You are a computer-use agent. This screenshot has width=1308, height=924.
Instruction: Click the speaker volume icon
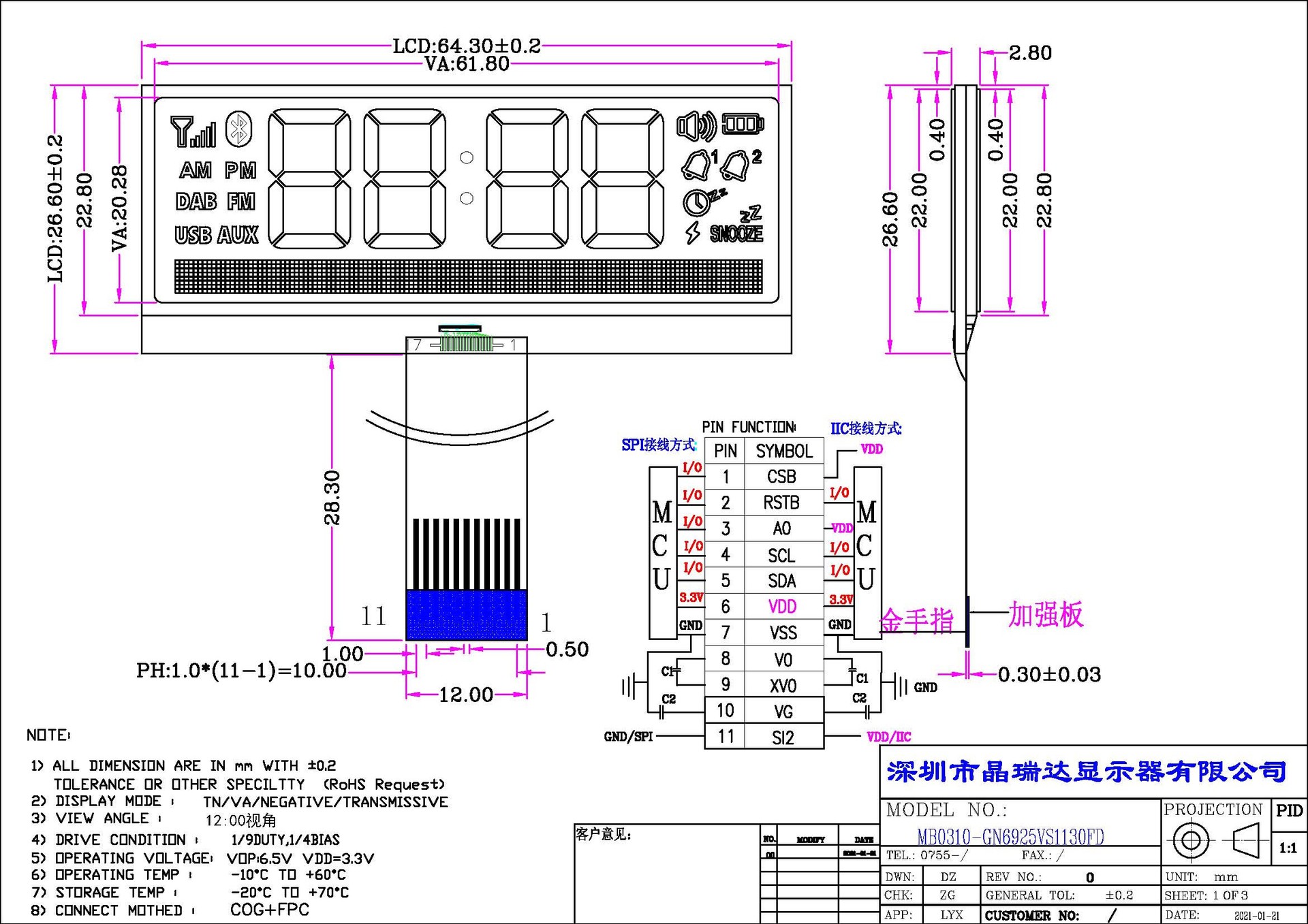[696, 126]
